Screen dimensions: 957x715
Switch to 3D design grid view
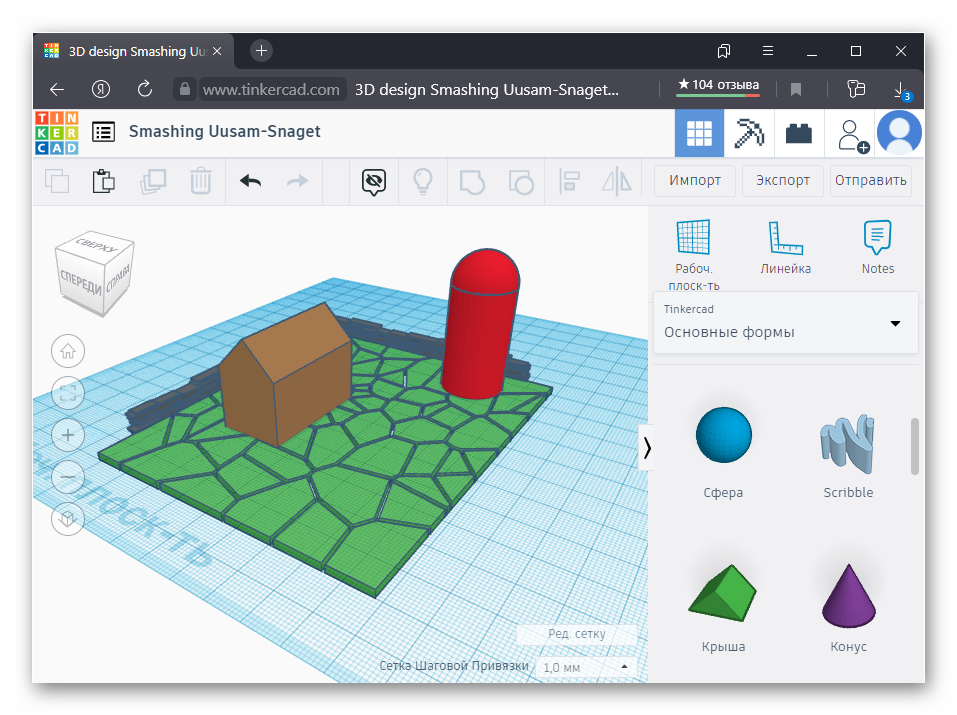coord(699,133)
